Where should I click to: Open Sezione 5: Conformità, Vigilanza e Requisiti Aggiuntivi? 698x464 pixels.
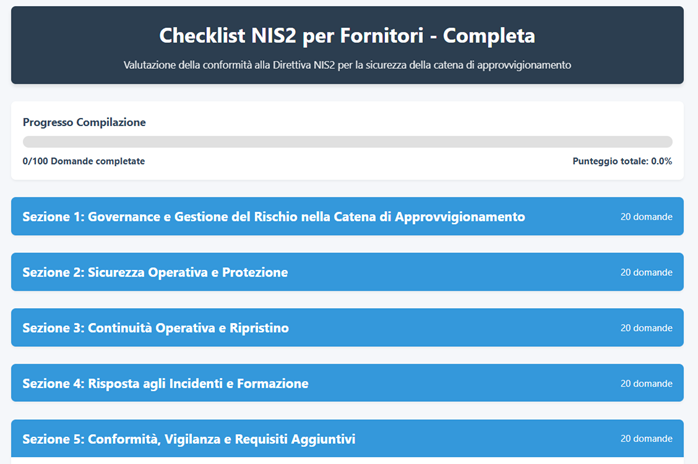[x=188, y=439]
